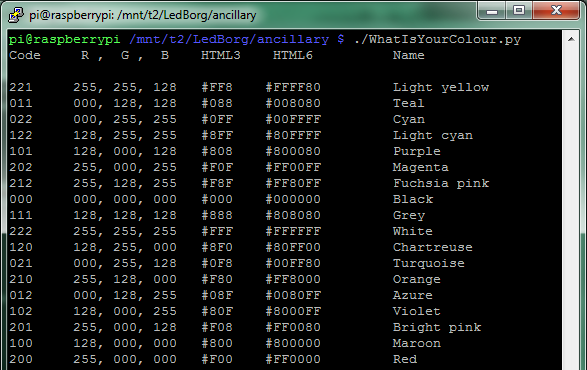Click the Fuchsia pink colour name
587x370 pixels.
(441, 184)
